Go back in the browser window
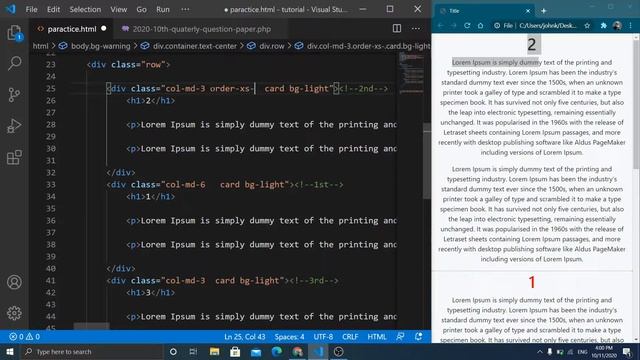The height and width of the screenshot is (360, 640). 440,25
